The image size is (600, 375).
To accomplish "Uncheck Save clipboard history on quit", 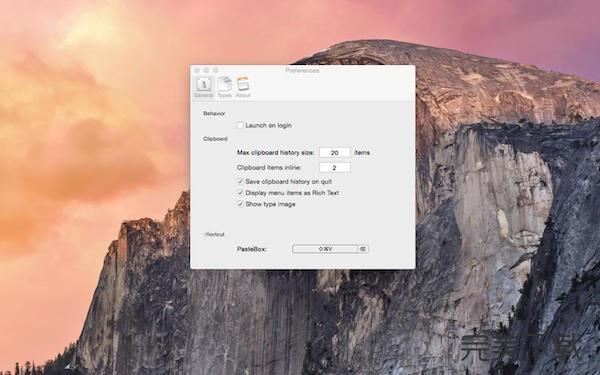I will point(240,181).
